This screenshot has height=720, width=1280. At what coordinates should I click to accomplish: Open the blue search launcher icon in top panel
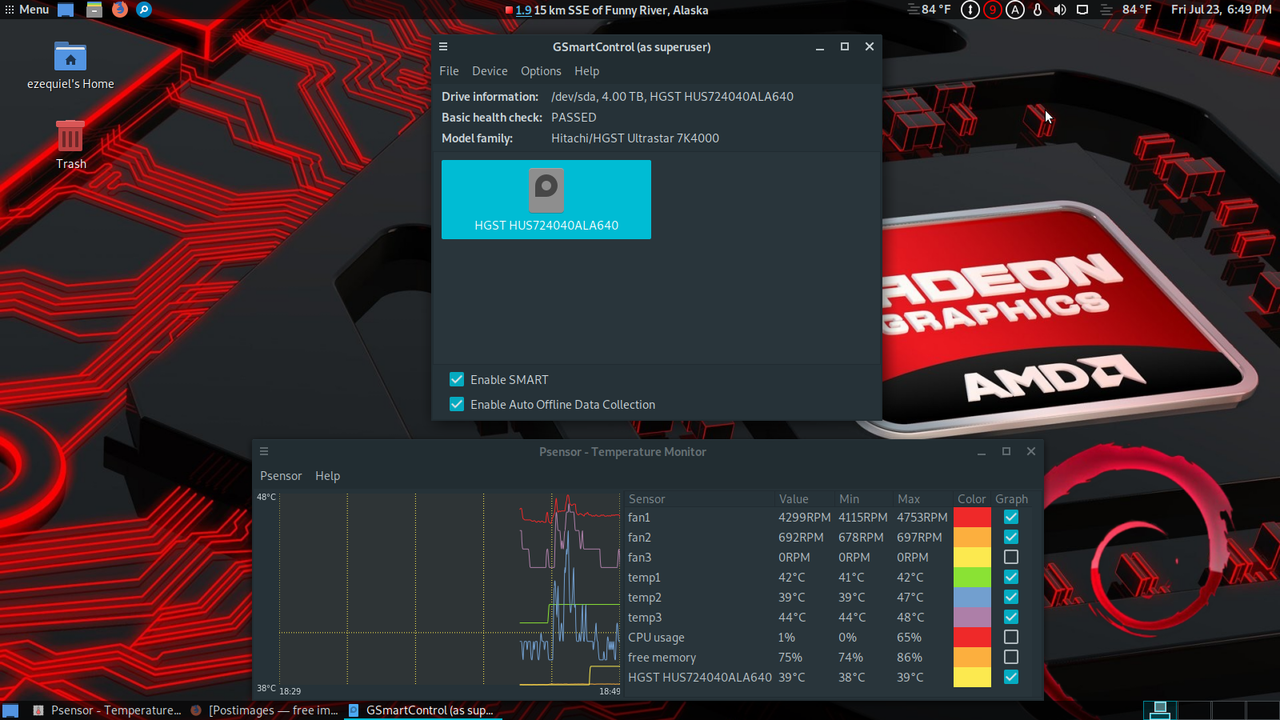pyautogui.click(x=144, y=10)
